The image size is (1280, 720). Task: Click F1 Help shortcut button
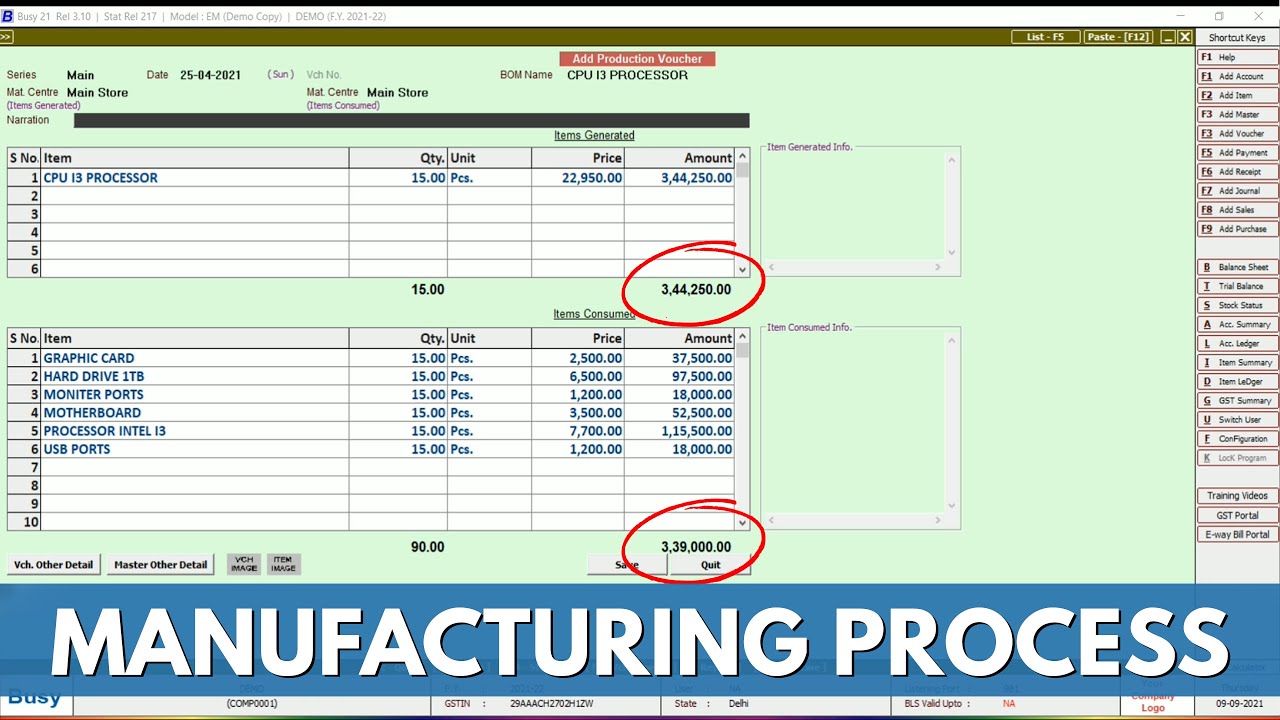click(x=1237, y=57)
